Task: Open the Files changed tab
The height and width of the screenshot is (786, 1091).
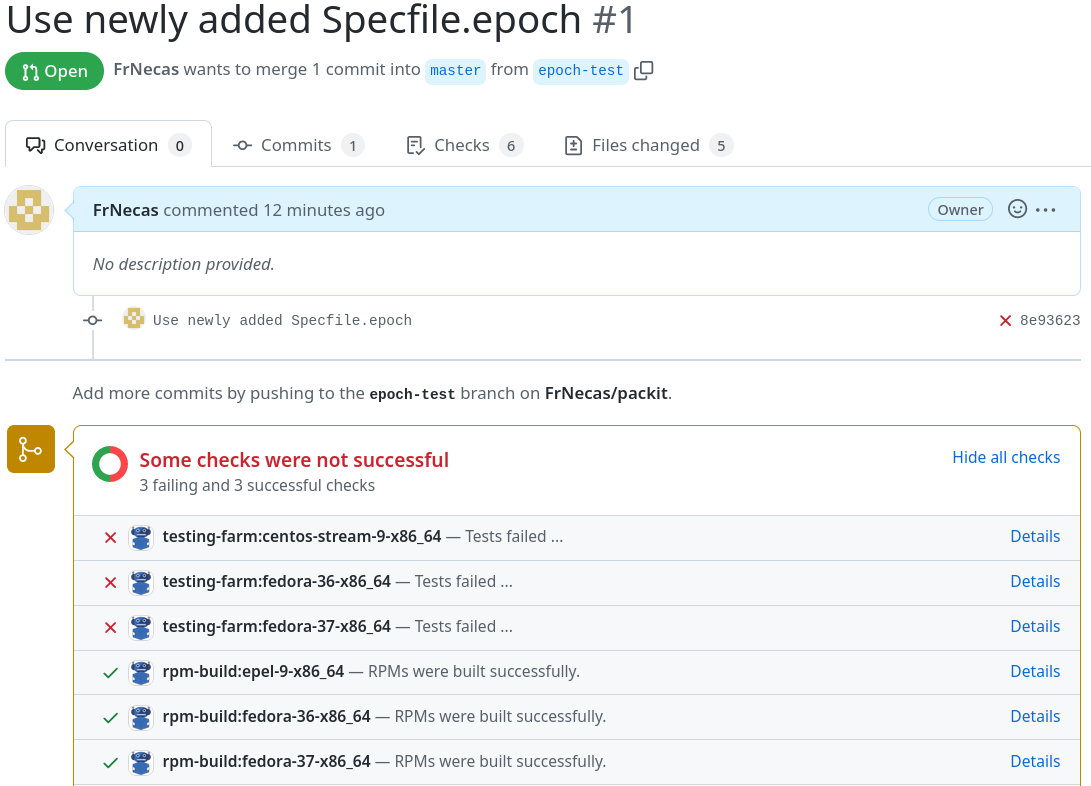Action: click(x=647, y=145)
